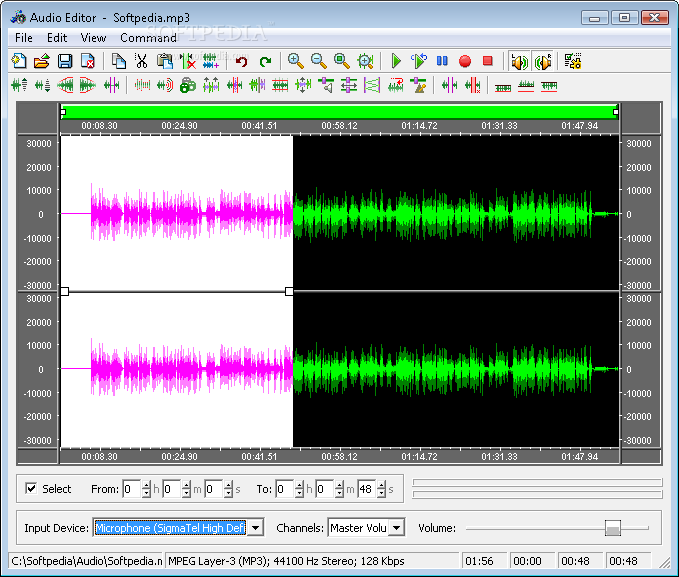Apply the fade in effect icon
This screenshot has width=679, height=577.
pos(65,85)
